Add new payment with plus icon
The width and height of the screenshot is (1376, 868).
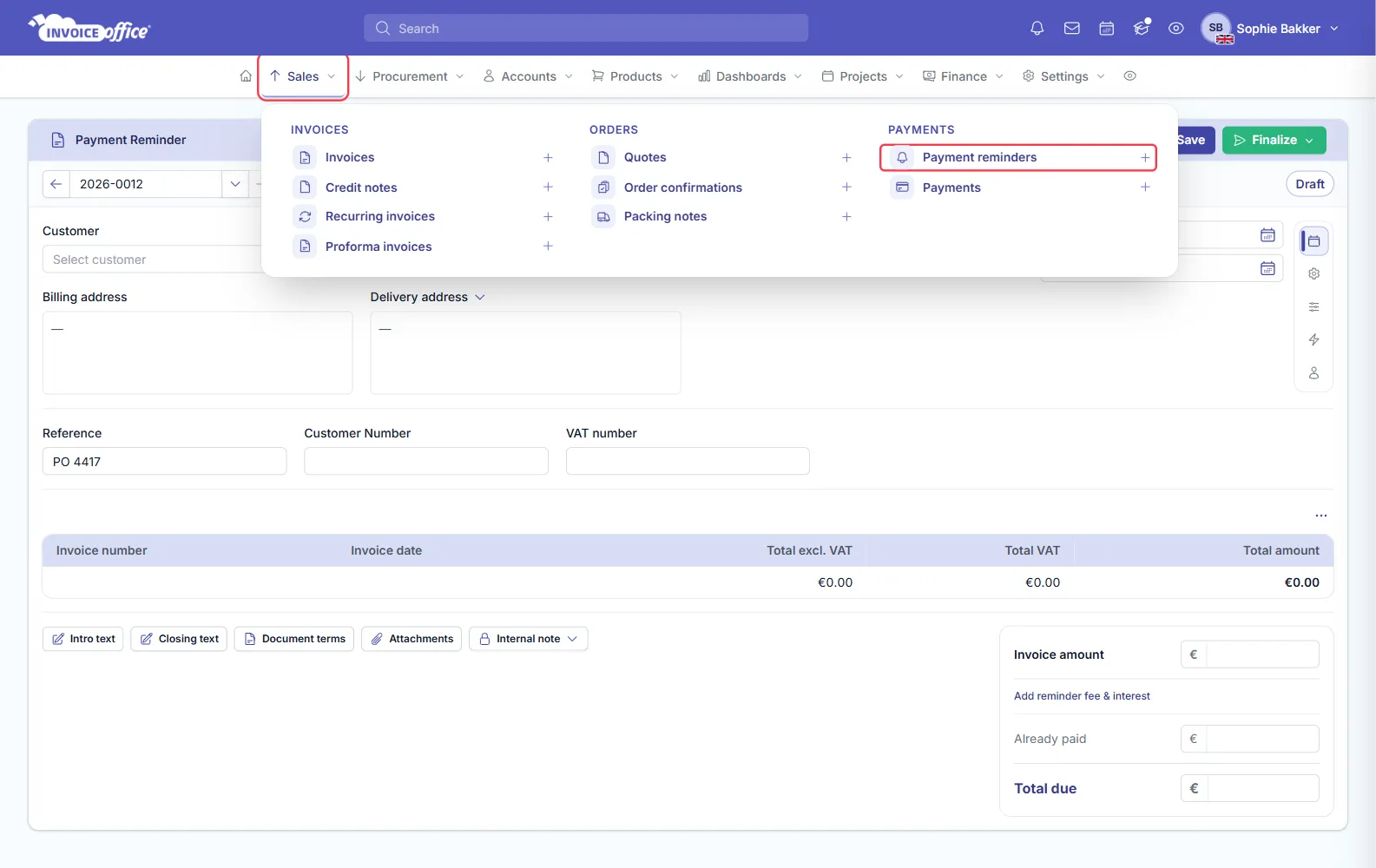[1145, 187]
